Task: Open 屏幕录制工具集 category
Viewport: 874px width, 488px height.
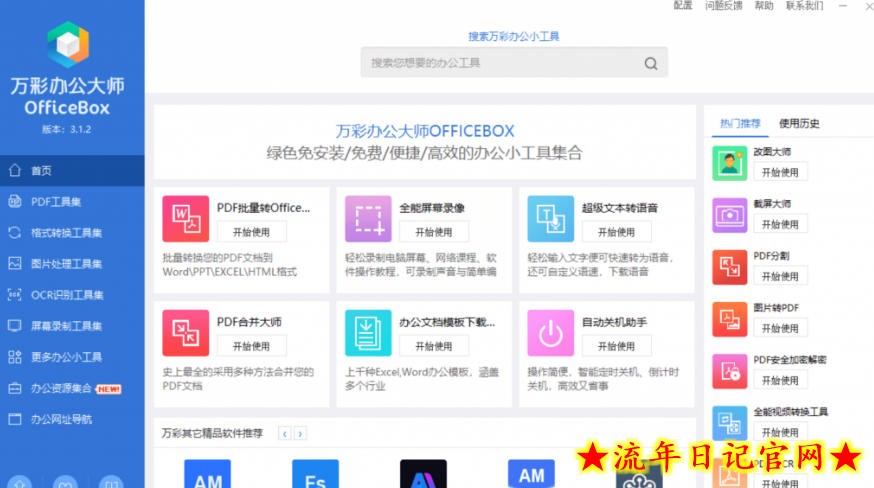Action: point(72,326)
